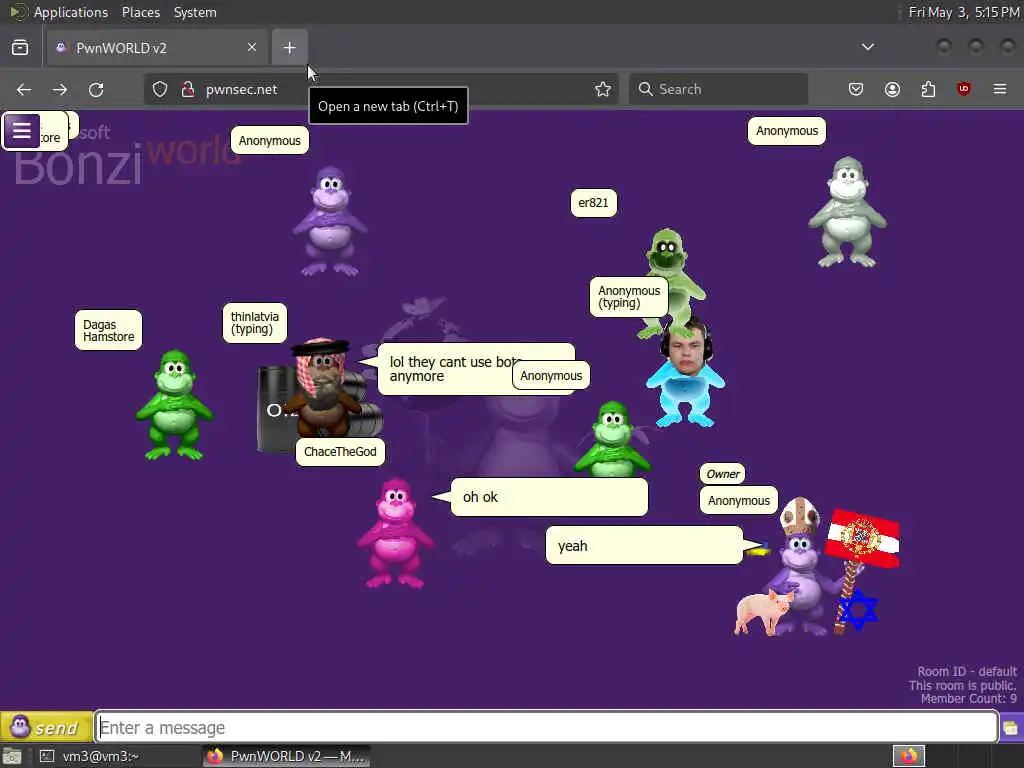The image size is (1024, 768).
Task: Click the Dagas Hamstore green Bonzi
Action: (x=174, y=405)
